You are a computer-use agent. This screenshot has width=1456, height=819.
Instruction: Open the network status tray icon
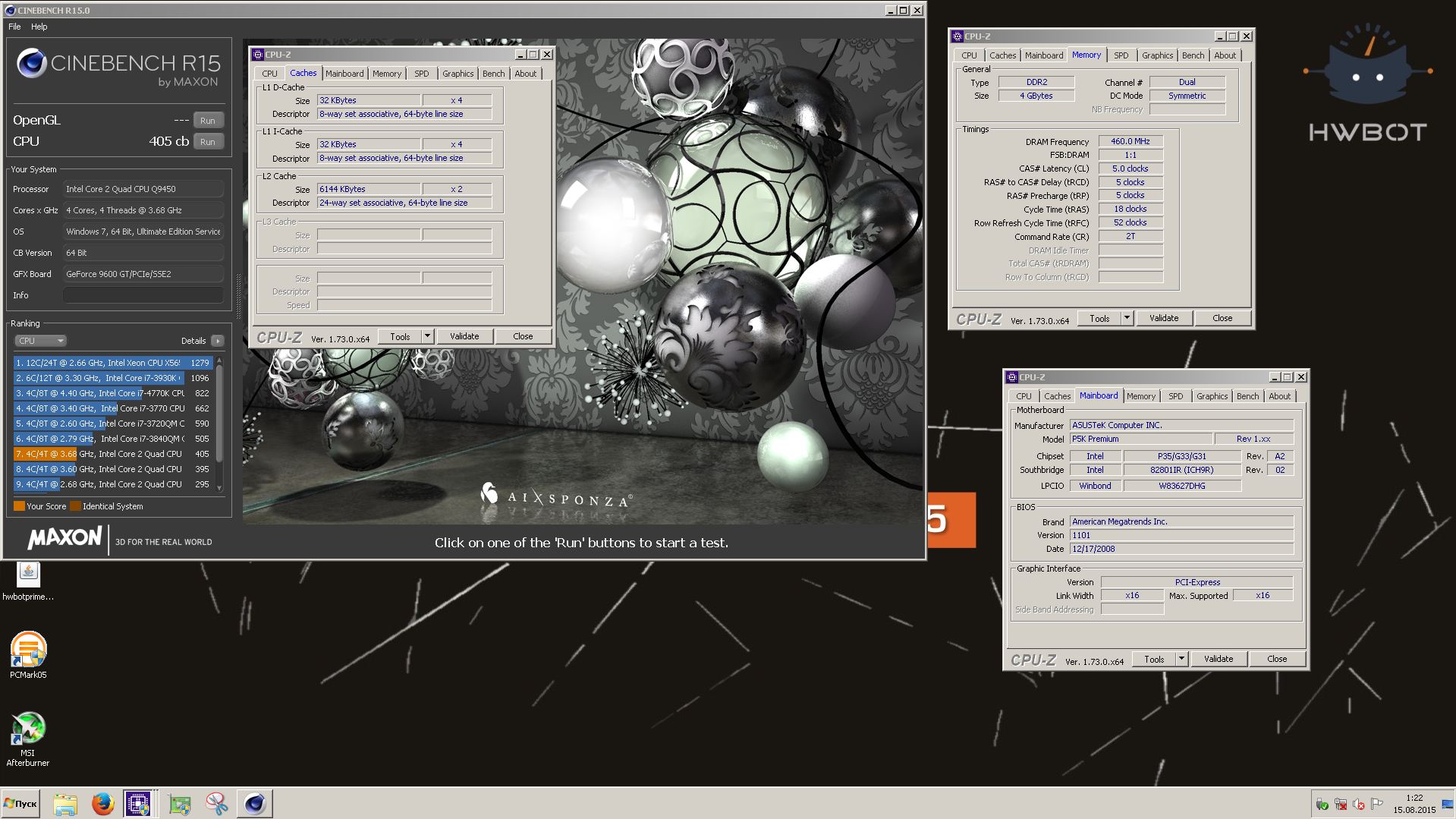tap(1341, 805)
